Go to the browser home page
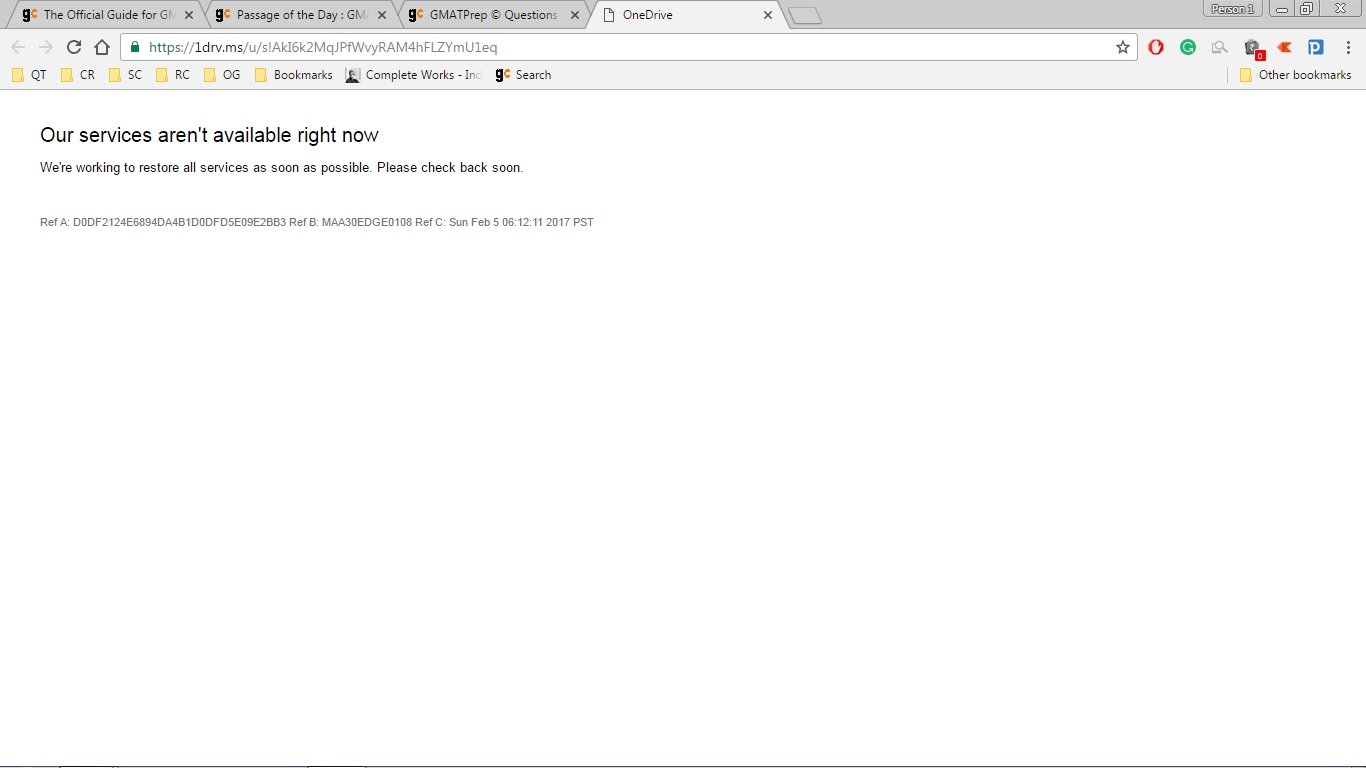Viewport: 1366px width, 768px height. click(101, 47)
